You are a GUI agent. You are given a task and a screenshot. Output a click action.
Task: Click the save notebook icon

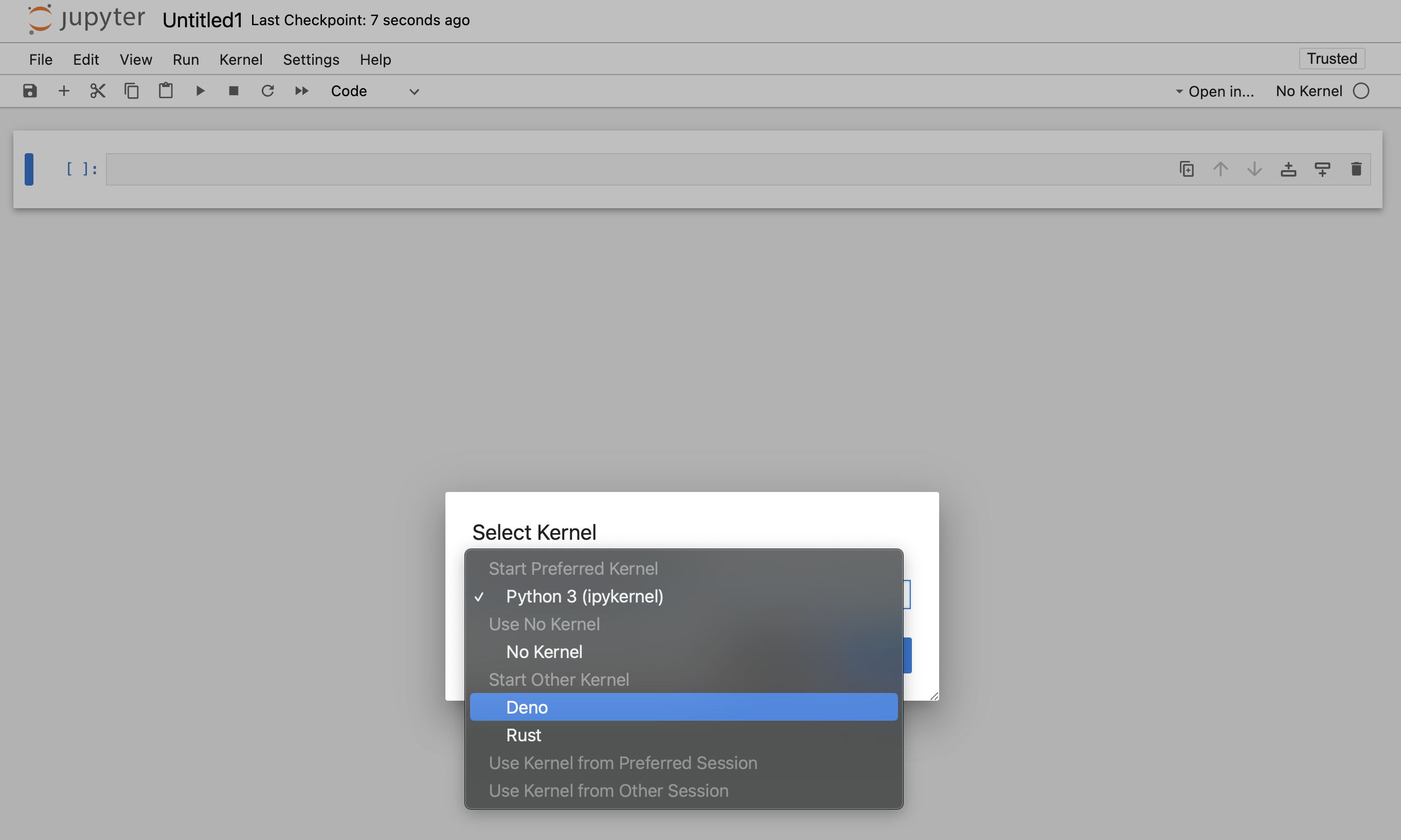click(x=29, y=91)
